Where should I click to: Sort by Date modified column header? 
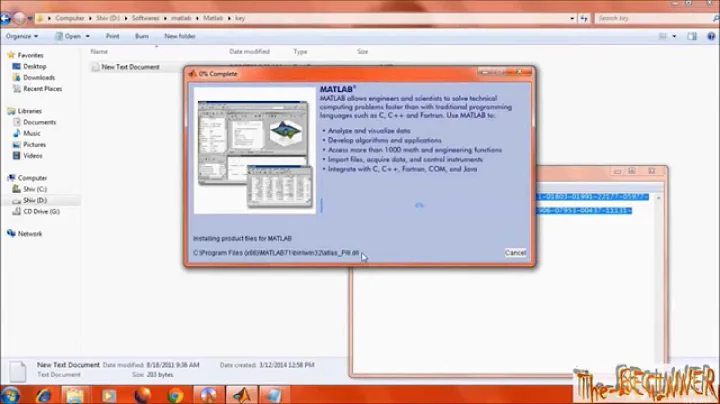(249, 51)
